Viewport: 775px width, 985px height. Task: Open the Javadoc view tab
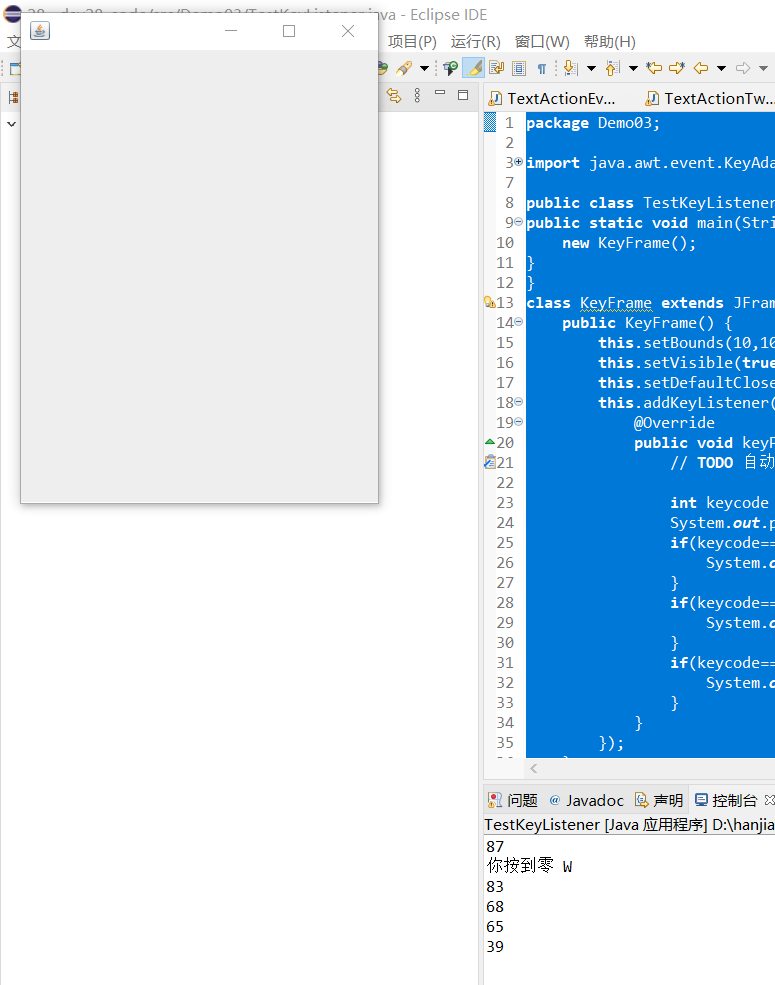pyautogui.click(x=587, y=800)
